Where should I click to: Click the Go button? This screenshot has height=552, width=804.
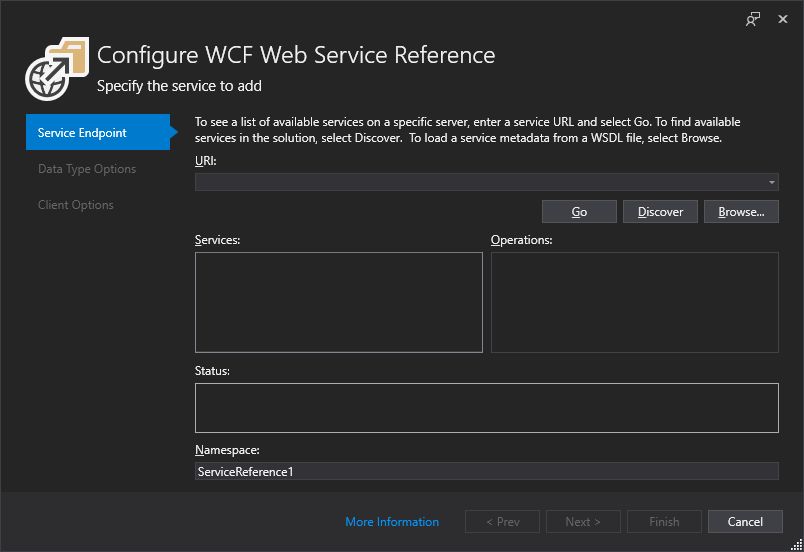click(x=579, y=212)
